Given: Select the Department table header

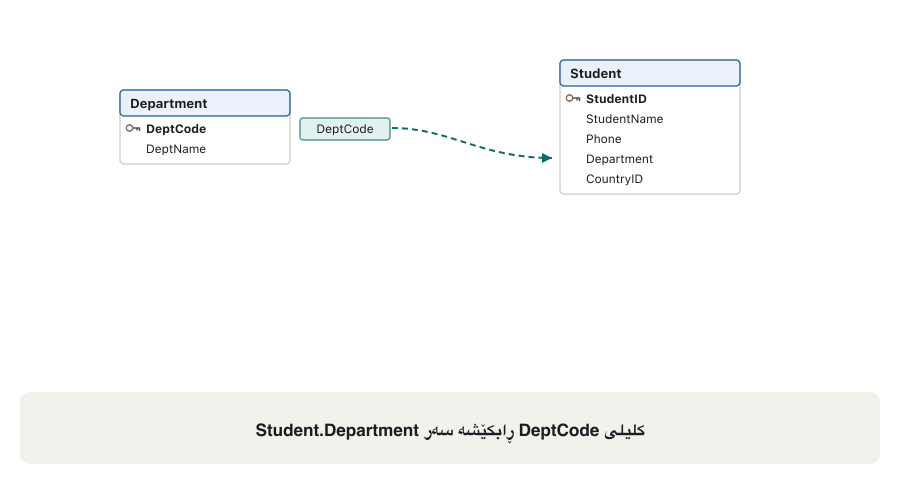Looking at the screenshot, I should point(205,103).
